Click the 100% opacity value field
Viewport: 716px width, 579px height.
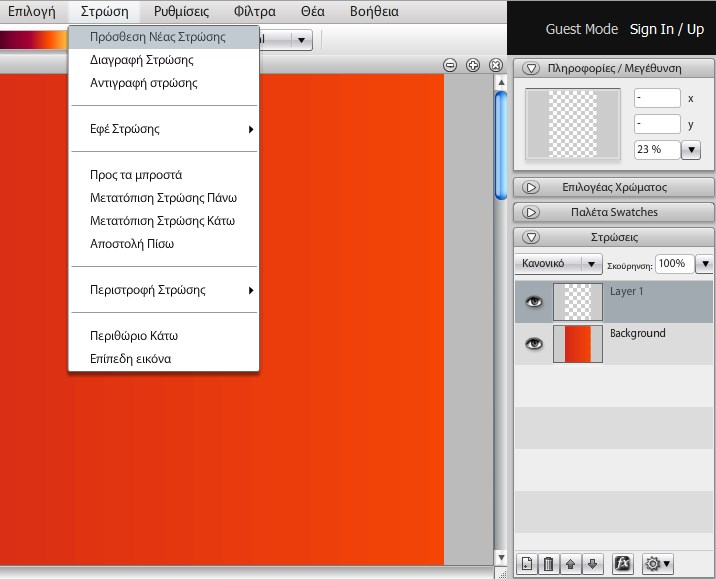675,264
